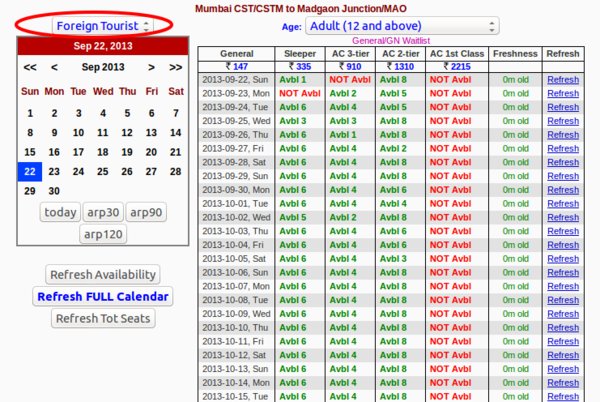This screenshot has width=600, height=402.
Task: Click the today button
Action: [x=61, y=212]
